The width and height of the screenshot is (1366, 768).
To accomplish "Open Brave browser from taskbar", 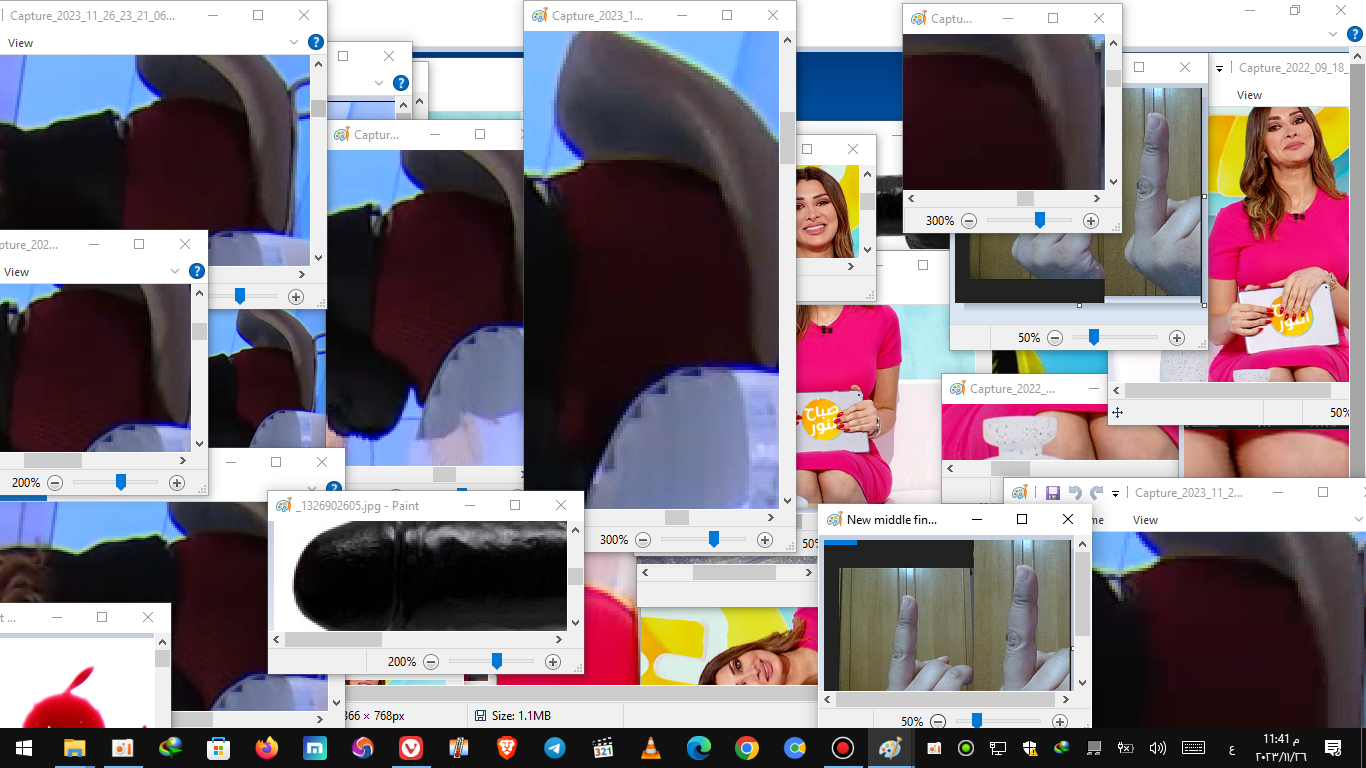I will pos(506,748).
